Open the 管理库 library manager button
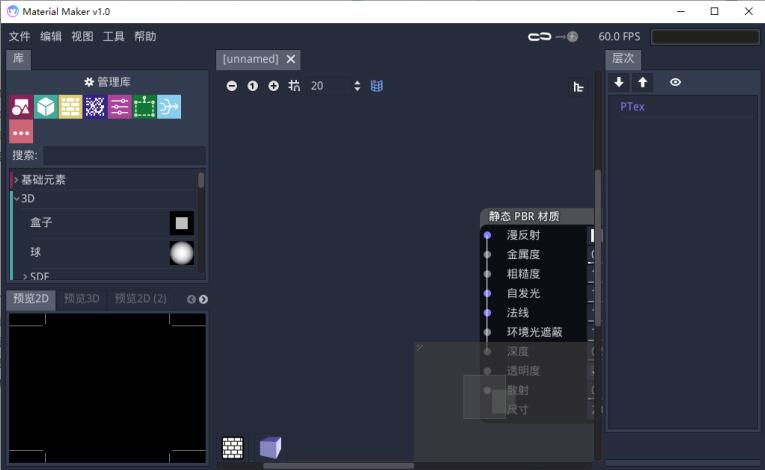Viewport: 765px width, 470px height. coord(107,82)
